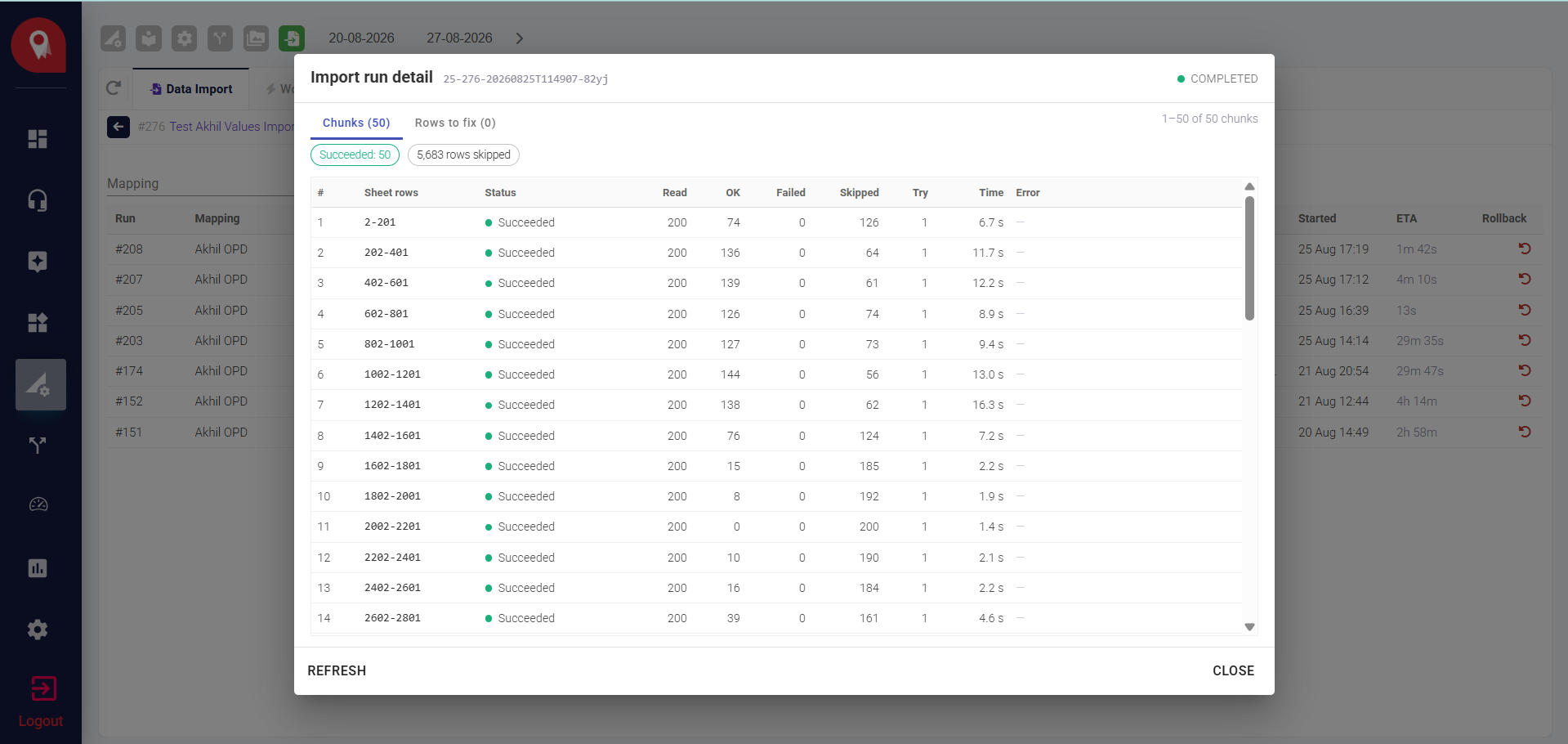Image resolution: width=1568 pixels, height=744 pixels.
Task: Click sheet rows cell 2002-2201
Action: 392,527
